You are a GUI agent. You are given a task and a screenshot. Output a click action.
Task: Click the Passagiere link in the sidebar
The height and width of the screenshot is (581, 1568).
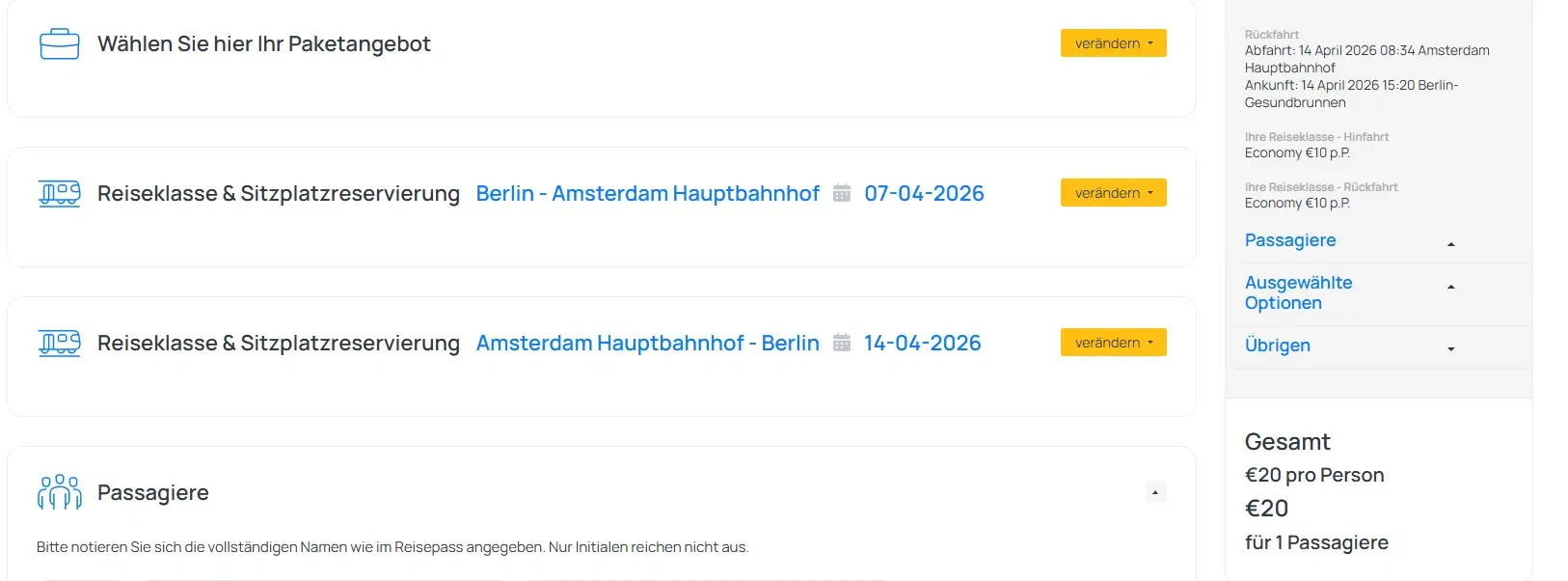[1289, 240]
